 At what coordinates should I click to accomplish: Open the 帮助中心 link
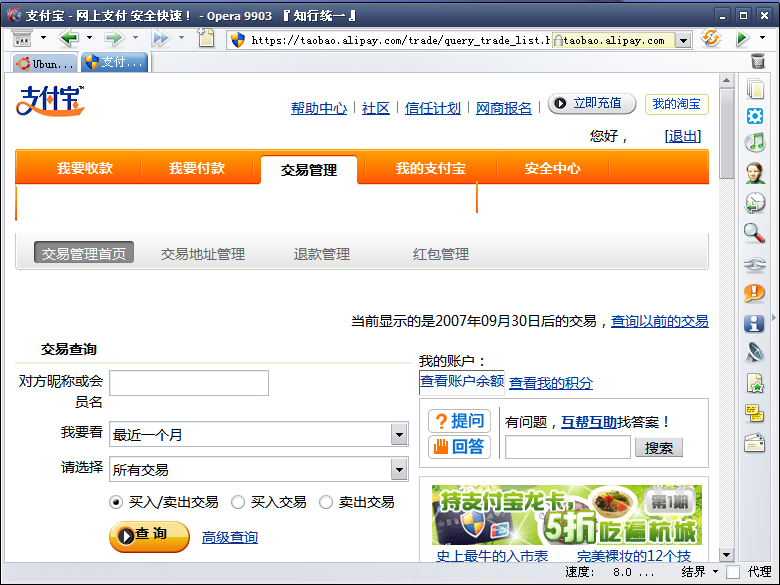tap(319, 108)
